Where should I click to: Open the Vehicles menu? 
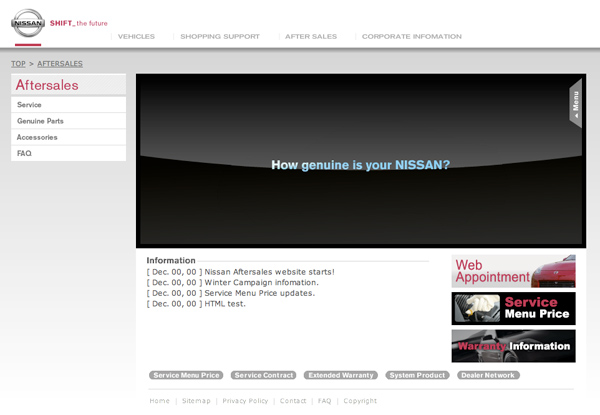[x=136, y=36]
